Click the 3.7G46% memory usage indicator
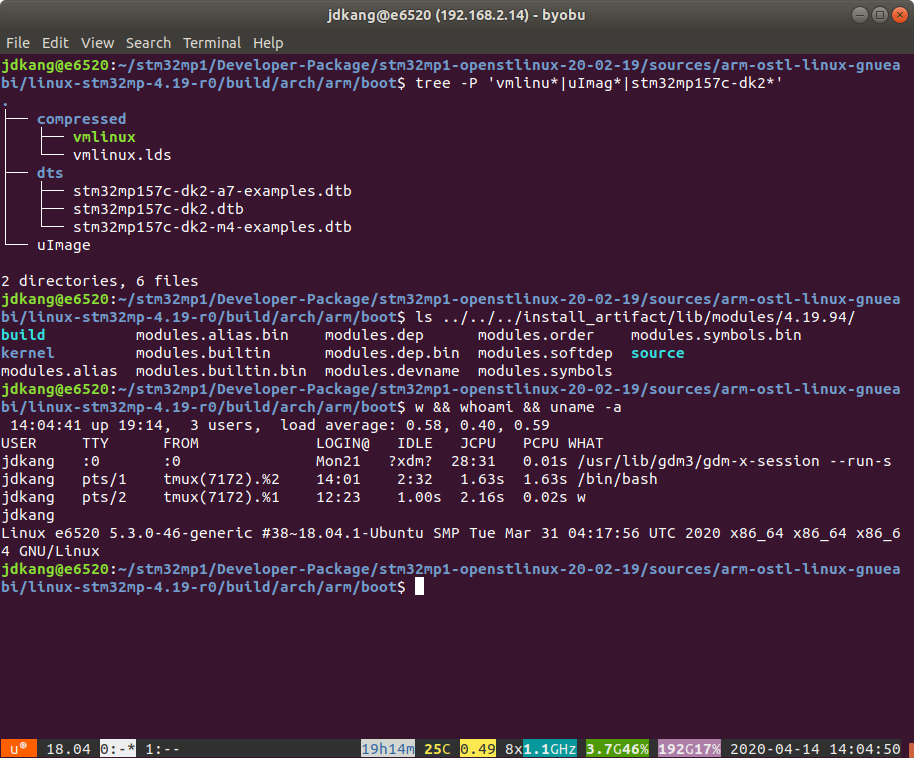 click(617, 749)
